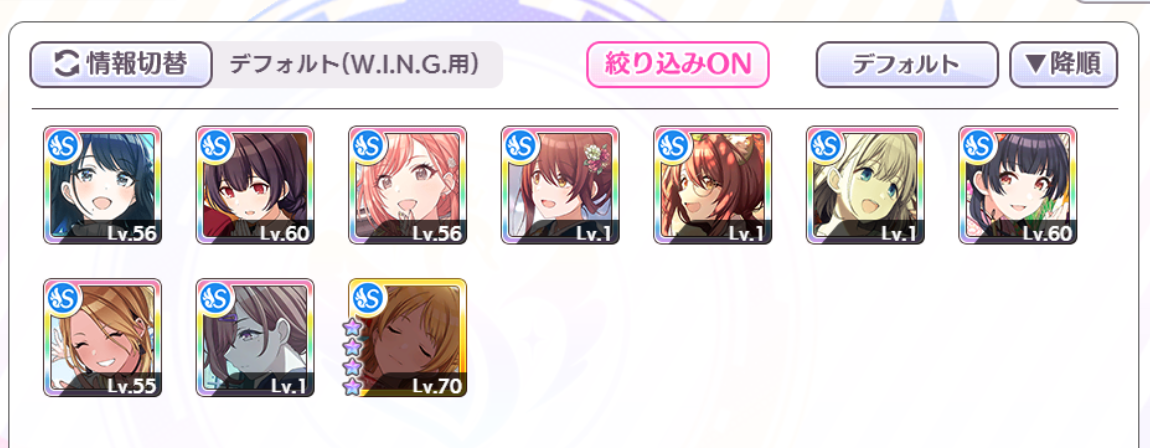Choose the brown-haired idol with flower hairpin
Screen dimensions: 1150x448
pos(560,185)
